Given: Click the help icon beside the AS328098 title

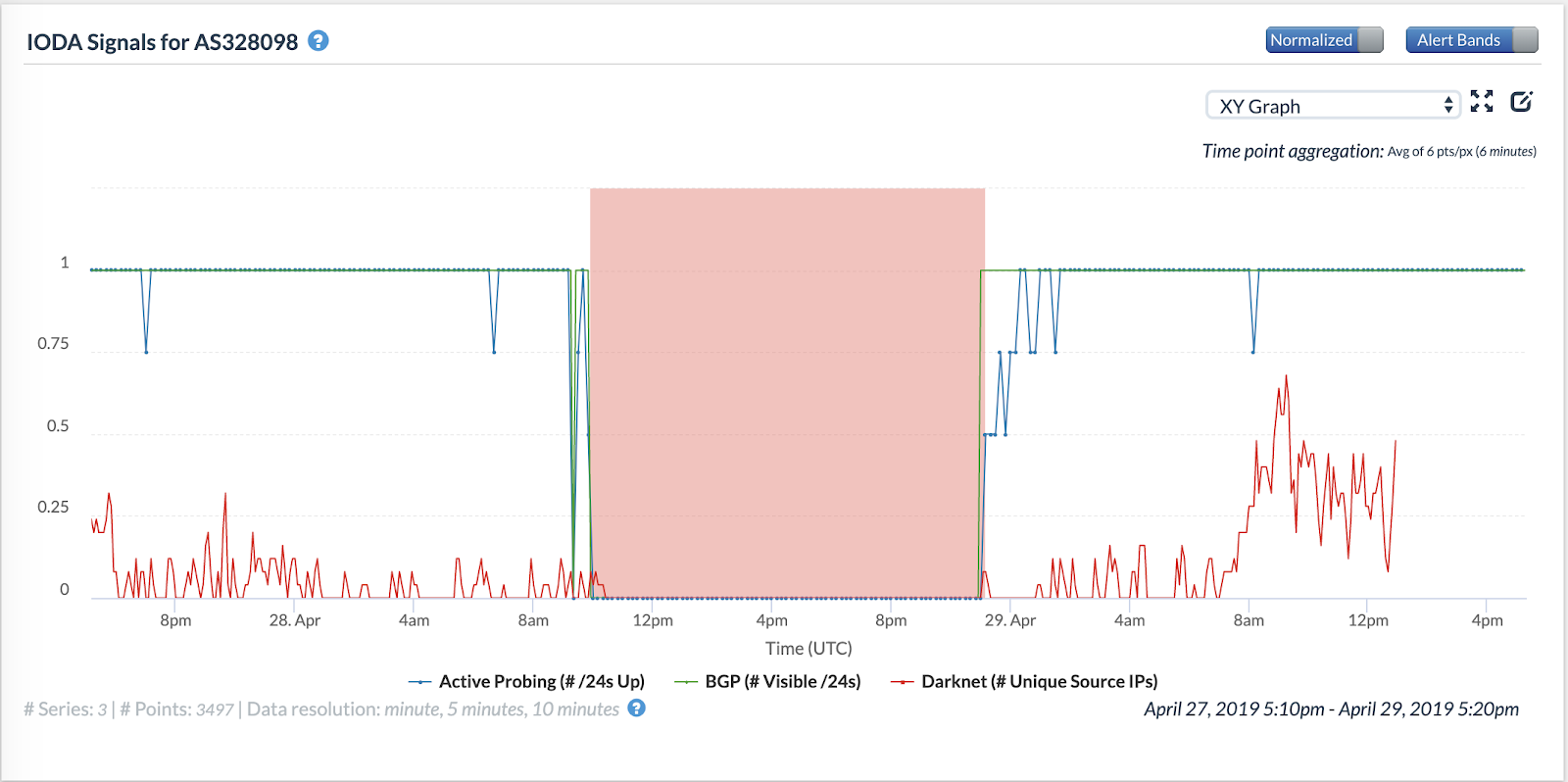Looking at the screenshot, I should click(318, 41).
